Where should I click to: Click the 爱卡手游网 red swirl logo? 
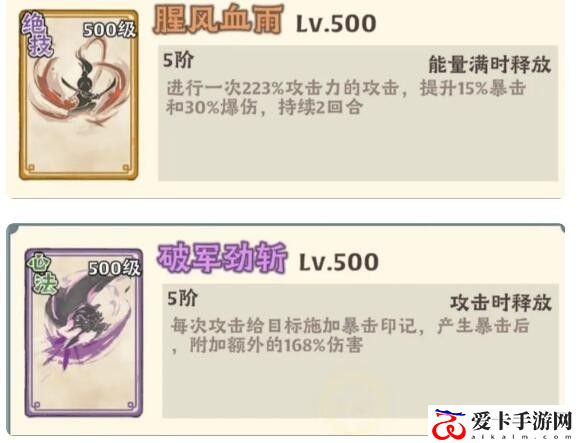(x=449, y=423)
